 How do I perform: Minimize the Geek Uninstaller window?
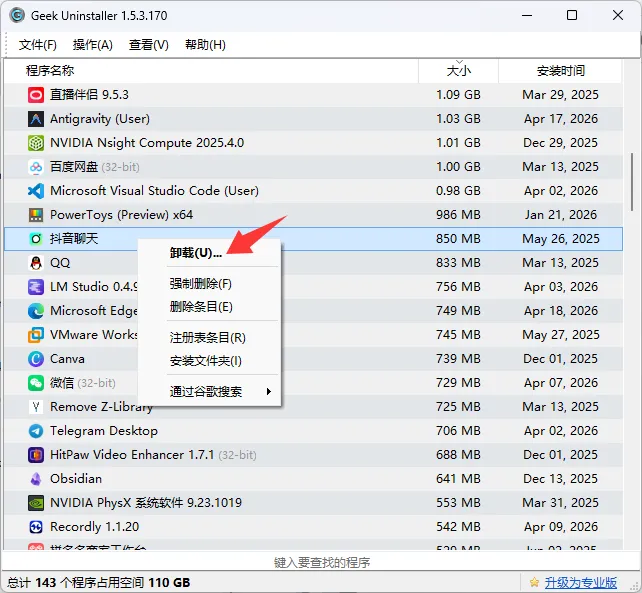point(527,16)
